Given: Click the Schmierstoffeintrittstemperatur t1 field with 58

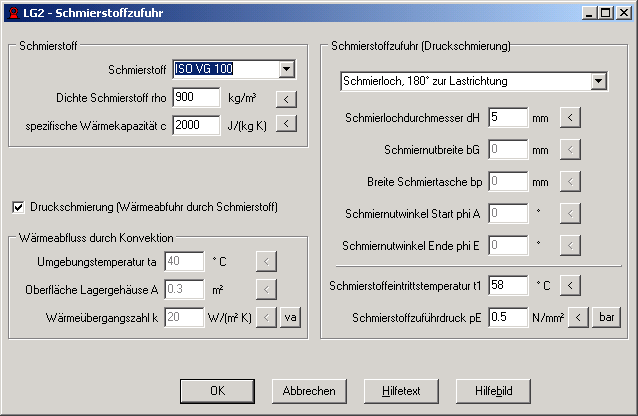Looking at the screenshot, I should click(508, 285).
